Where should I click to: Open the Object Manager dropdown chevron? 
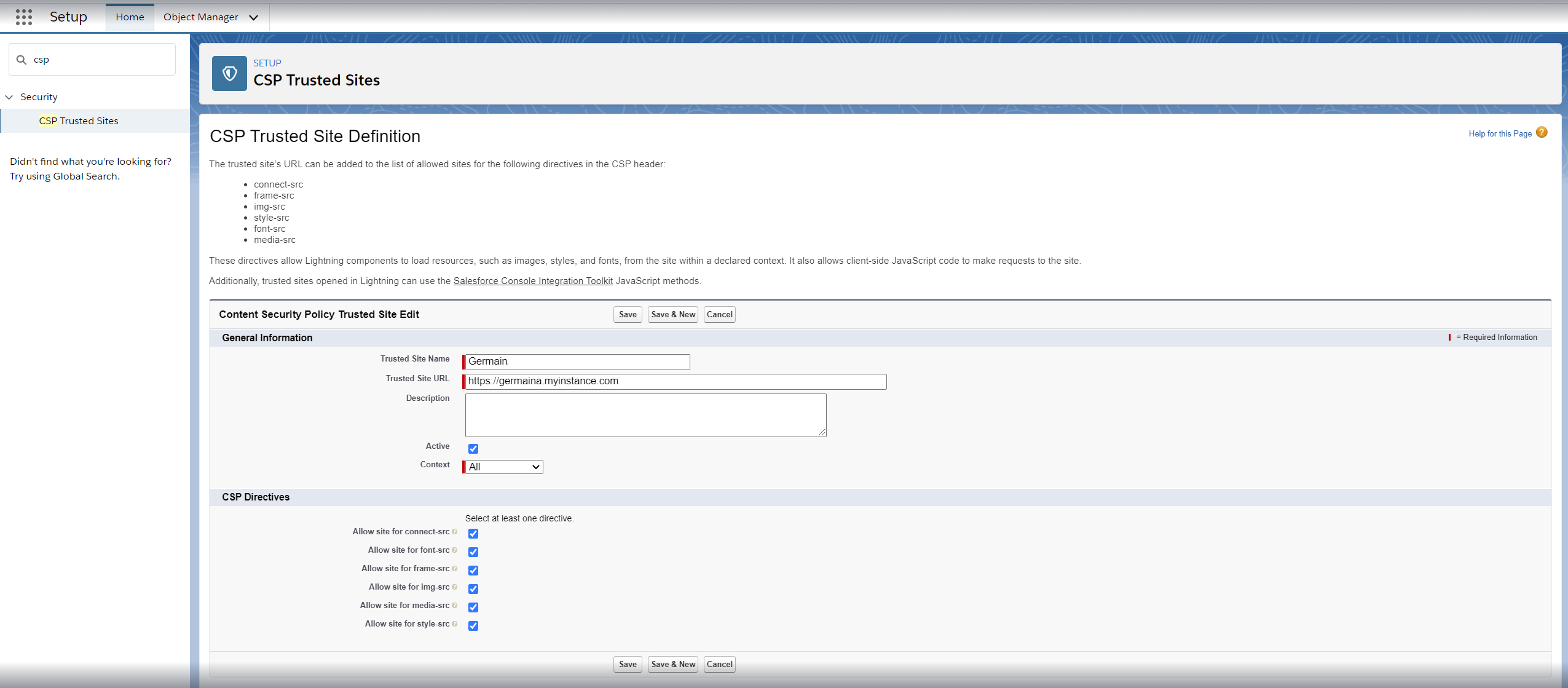pyautogui.click(x=253, y=18)
